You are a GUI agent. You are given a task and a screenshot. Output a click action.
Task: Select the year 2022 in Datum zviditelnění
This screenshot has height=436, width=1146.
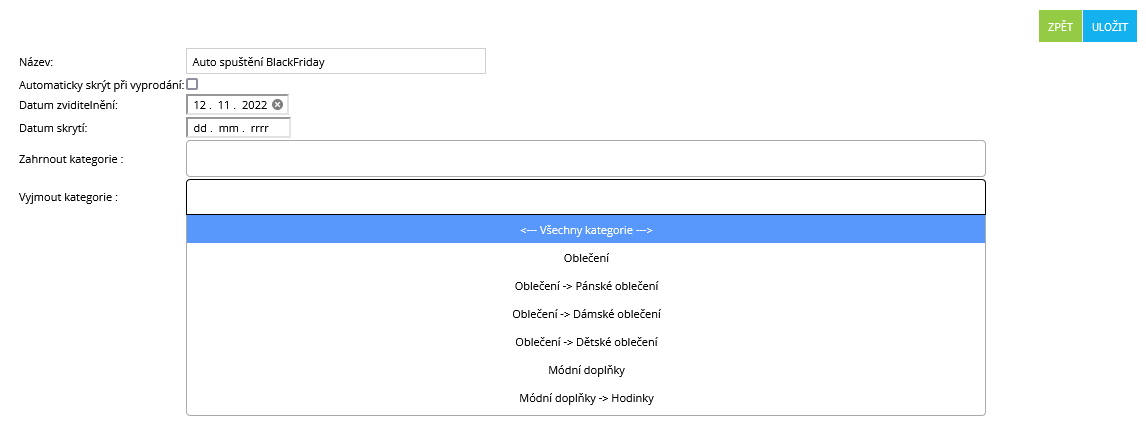(x=255, y=105)
